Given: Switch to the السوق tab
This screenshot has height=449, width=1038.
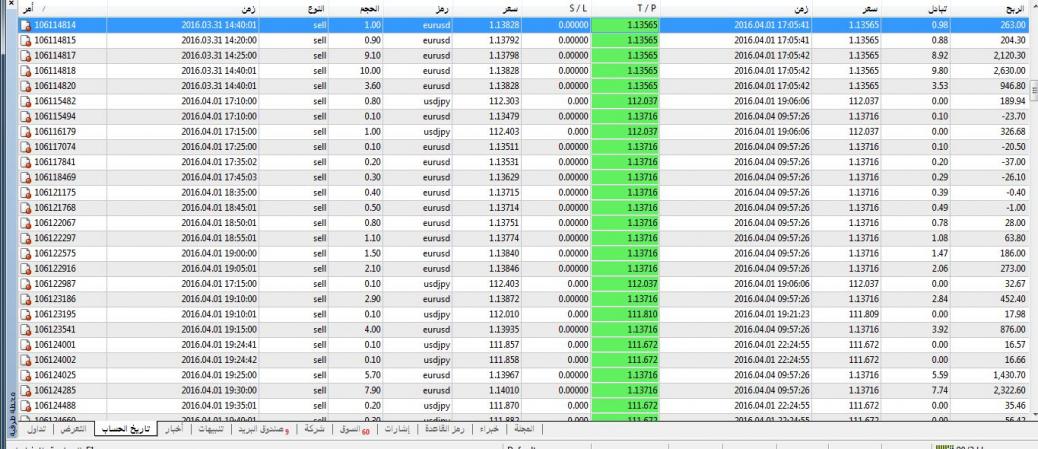Looking at the screenshot, I should (350, 429).
